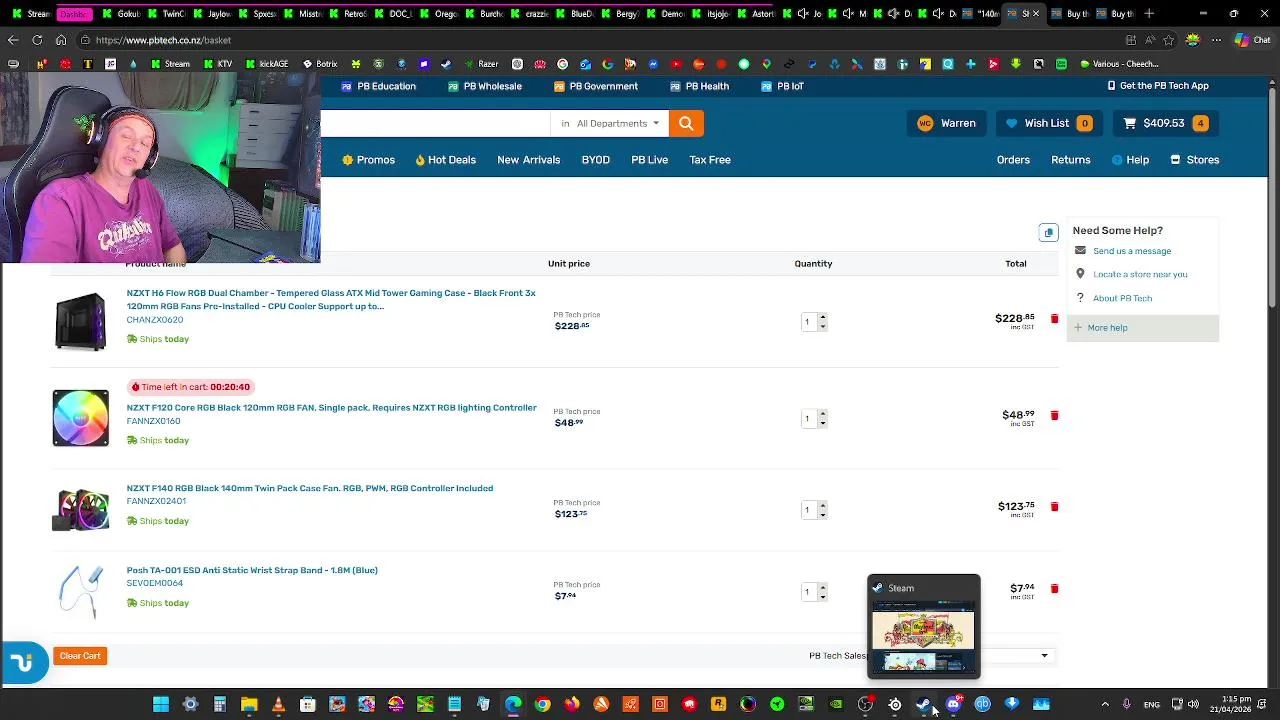
Task: Open NZXT F120 Core RGB fan product link
Action: (331, 408)
